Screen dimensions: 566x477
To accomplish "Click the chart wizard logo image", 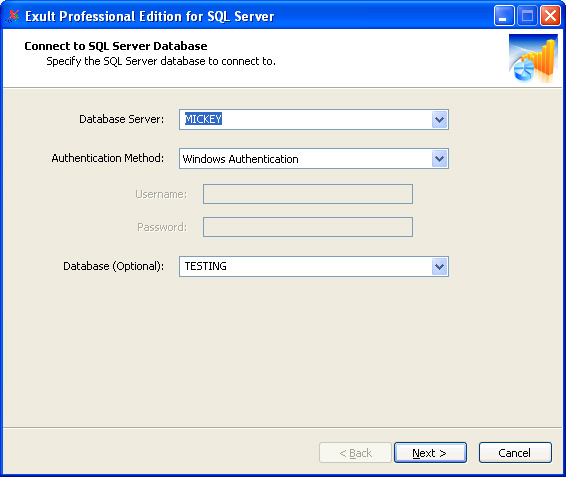I will click(533, 58).
